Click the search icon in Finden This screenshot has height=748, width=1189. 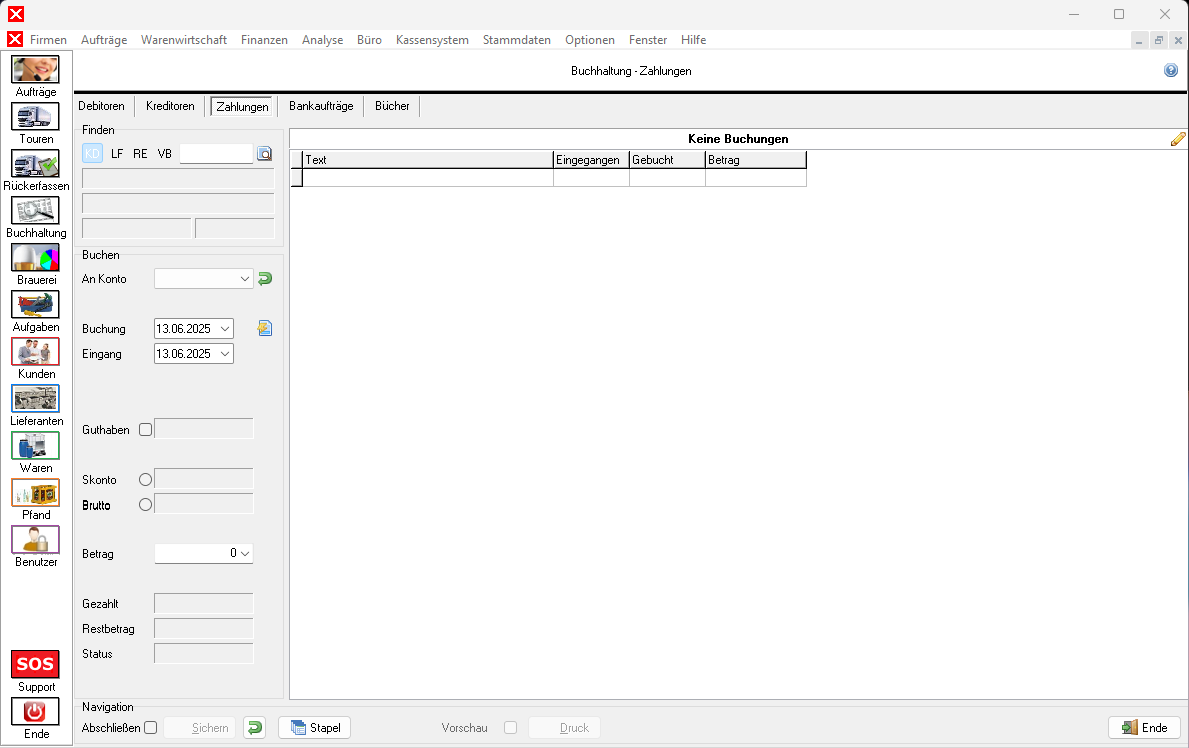click(x=264, y=154)
